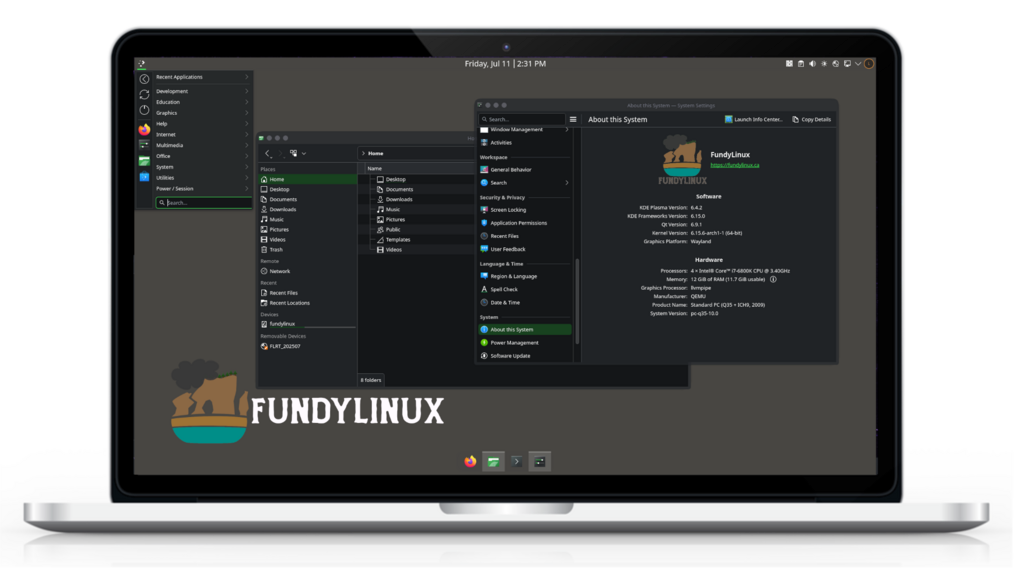
Task: Click the volume icon in system tray
Action: pos(812,64)
